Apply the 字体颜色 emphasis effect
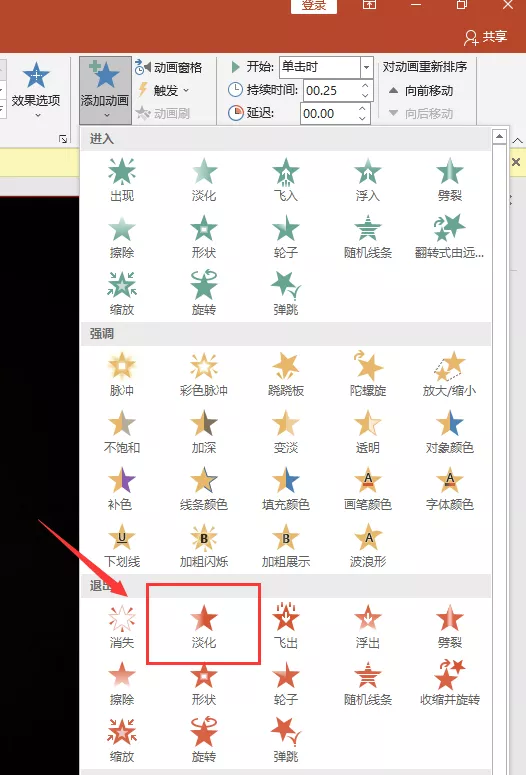Viewport: 526px width, 775px height. pos(450,488)
